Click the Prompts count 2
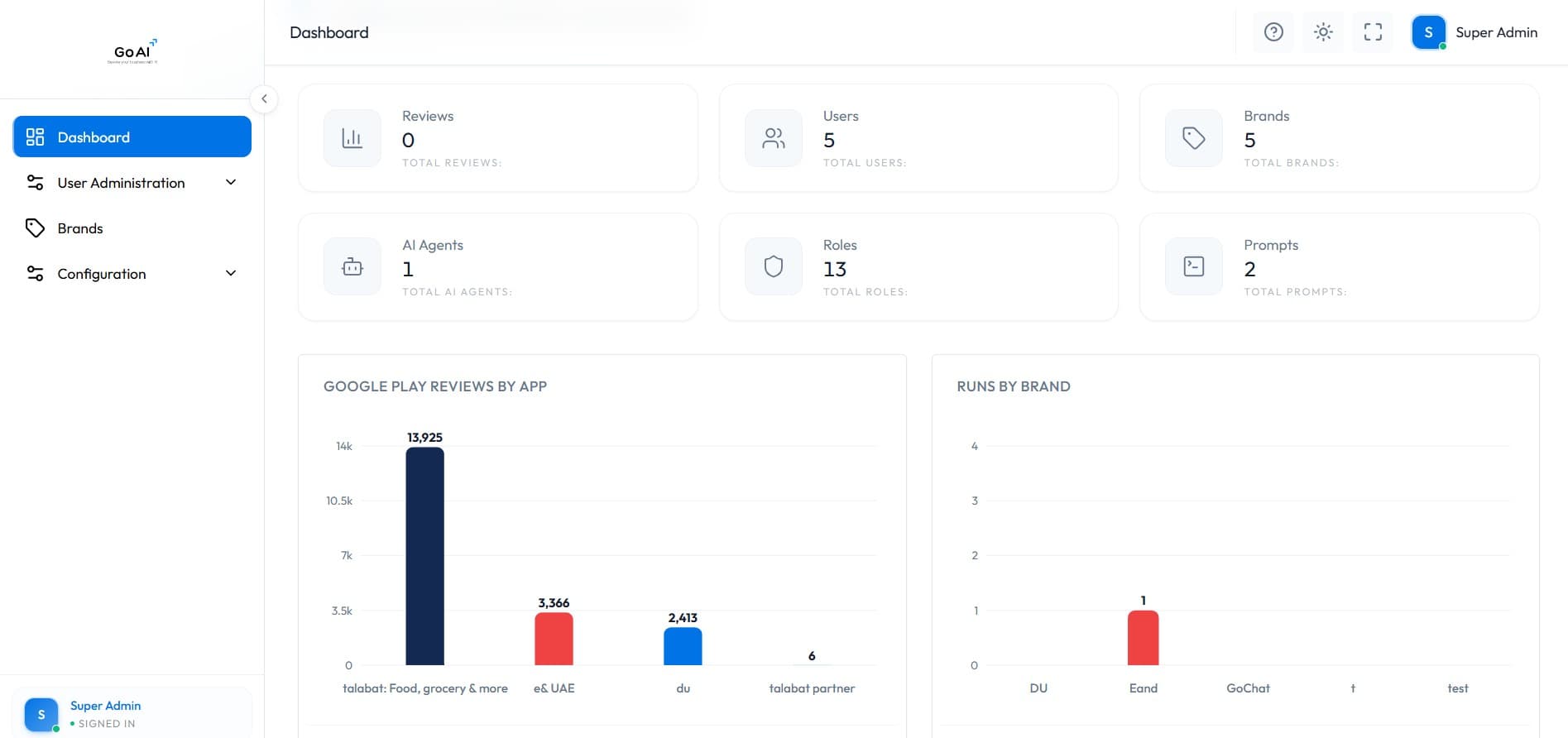Image resolution: width=1568 pixels, height=738 pixels. [1249, 269]
